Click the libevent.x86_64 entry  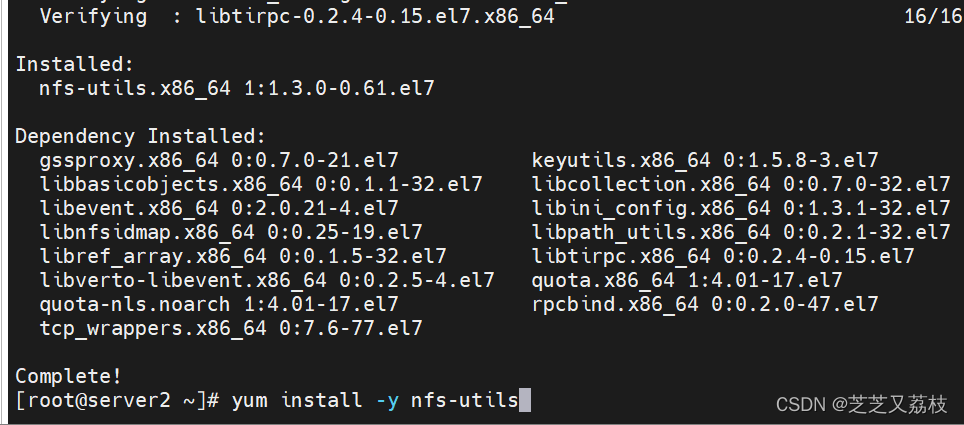click(219, 208)
